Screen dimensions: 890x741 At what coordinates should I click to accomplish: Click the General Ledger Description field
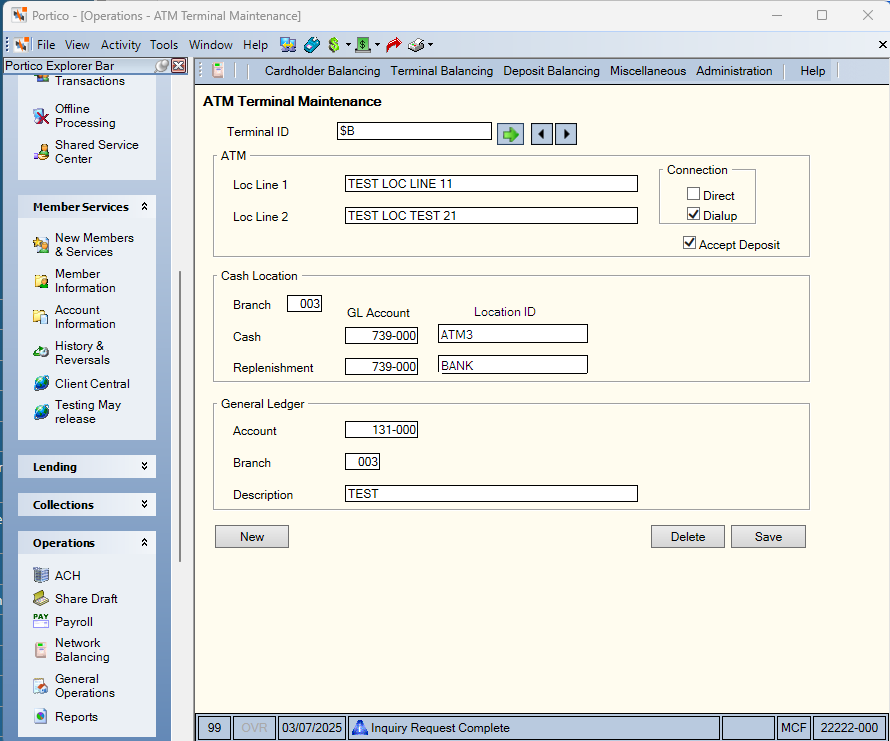click(491, 493)
